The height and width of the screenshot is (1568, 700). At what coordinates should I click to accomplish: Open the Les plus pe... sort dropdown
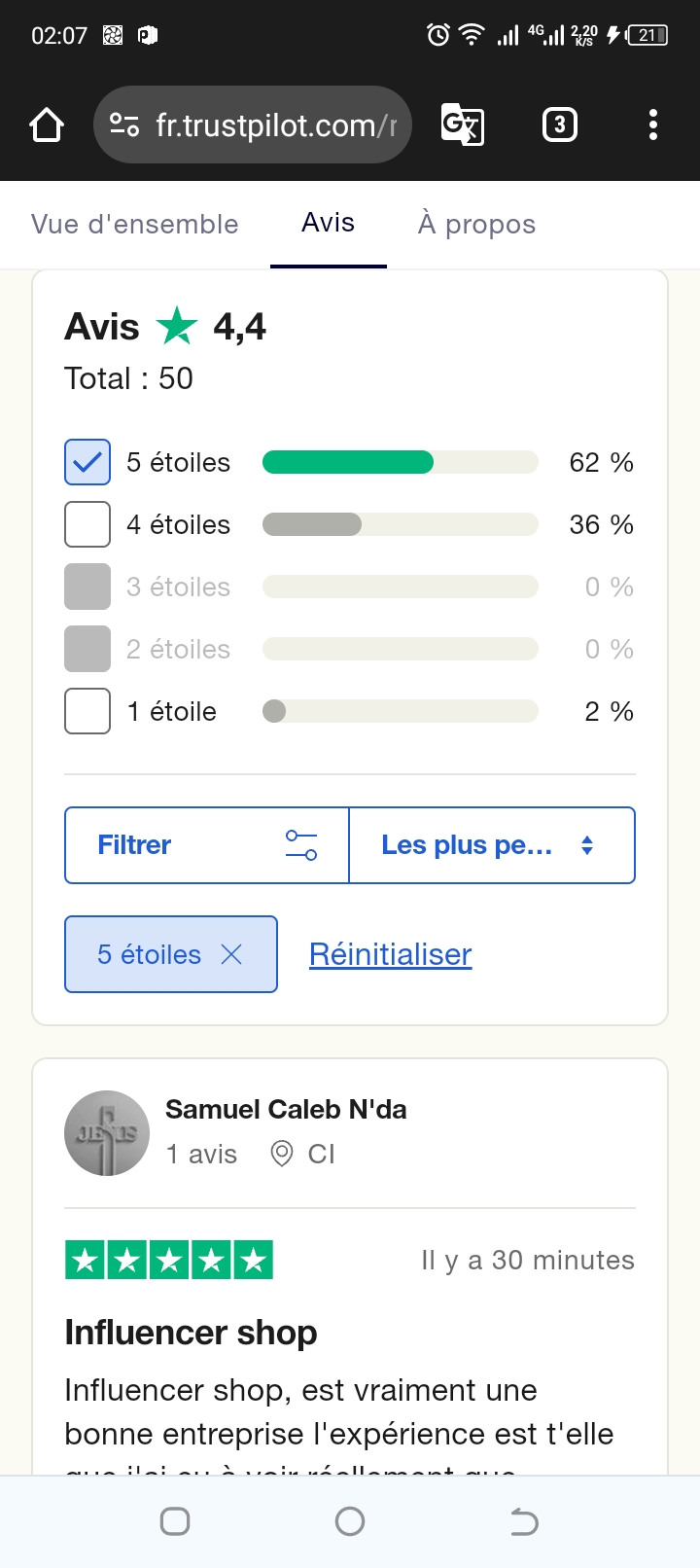click(491, 845)
